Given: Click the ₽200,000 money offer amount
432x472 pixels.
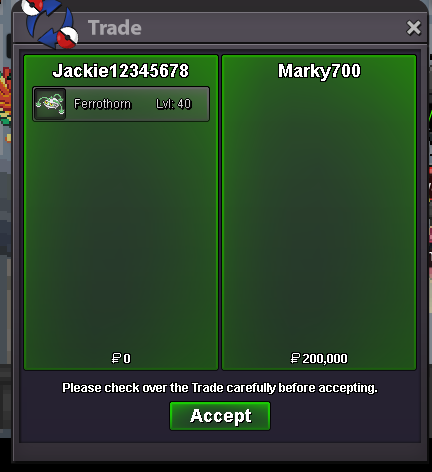Looking at the screenshot, I should [x=319, y=358].
